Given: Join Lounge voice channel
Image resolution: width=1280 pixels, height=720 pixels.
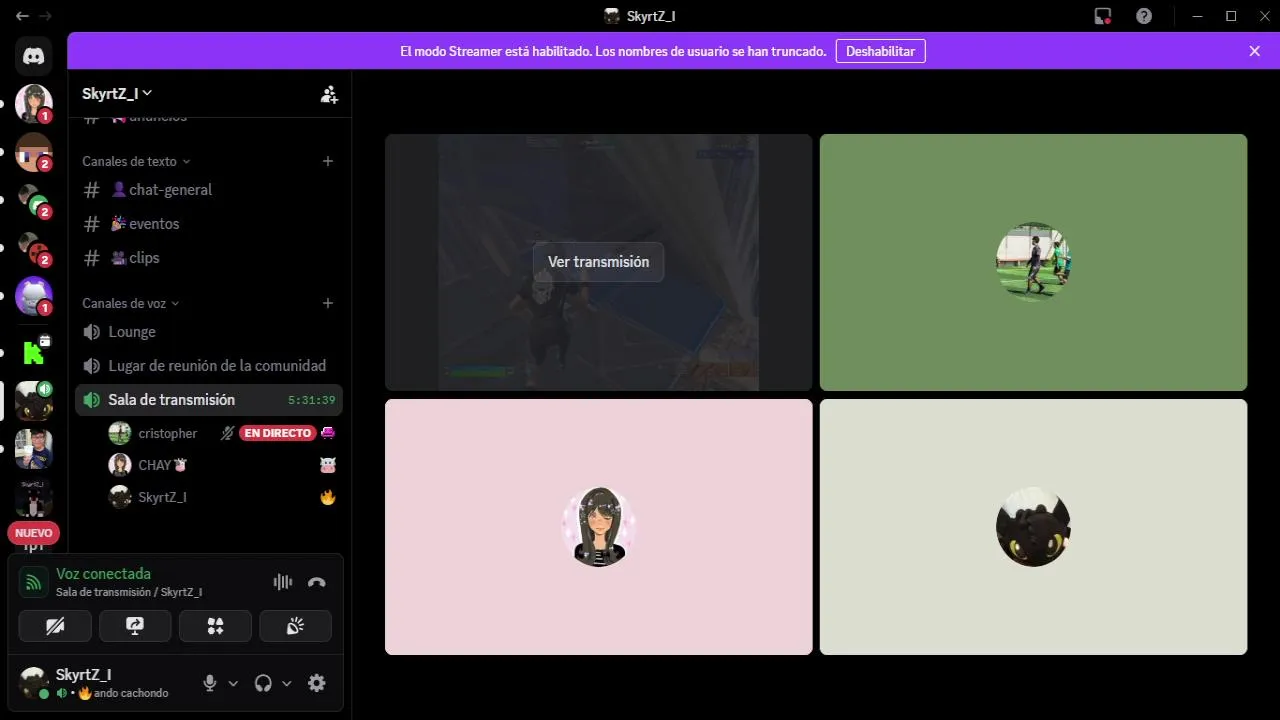Looking at the screenshot, I should (x=209, y=332).
